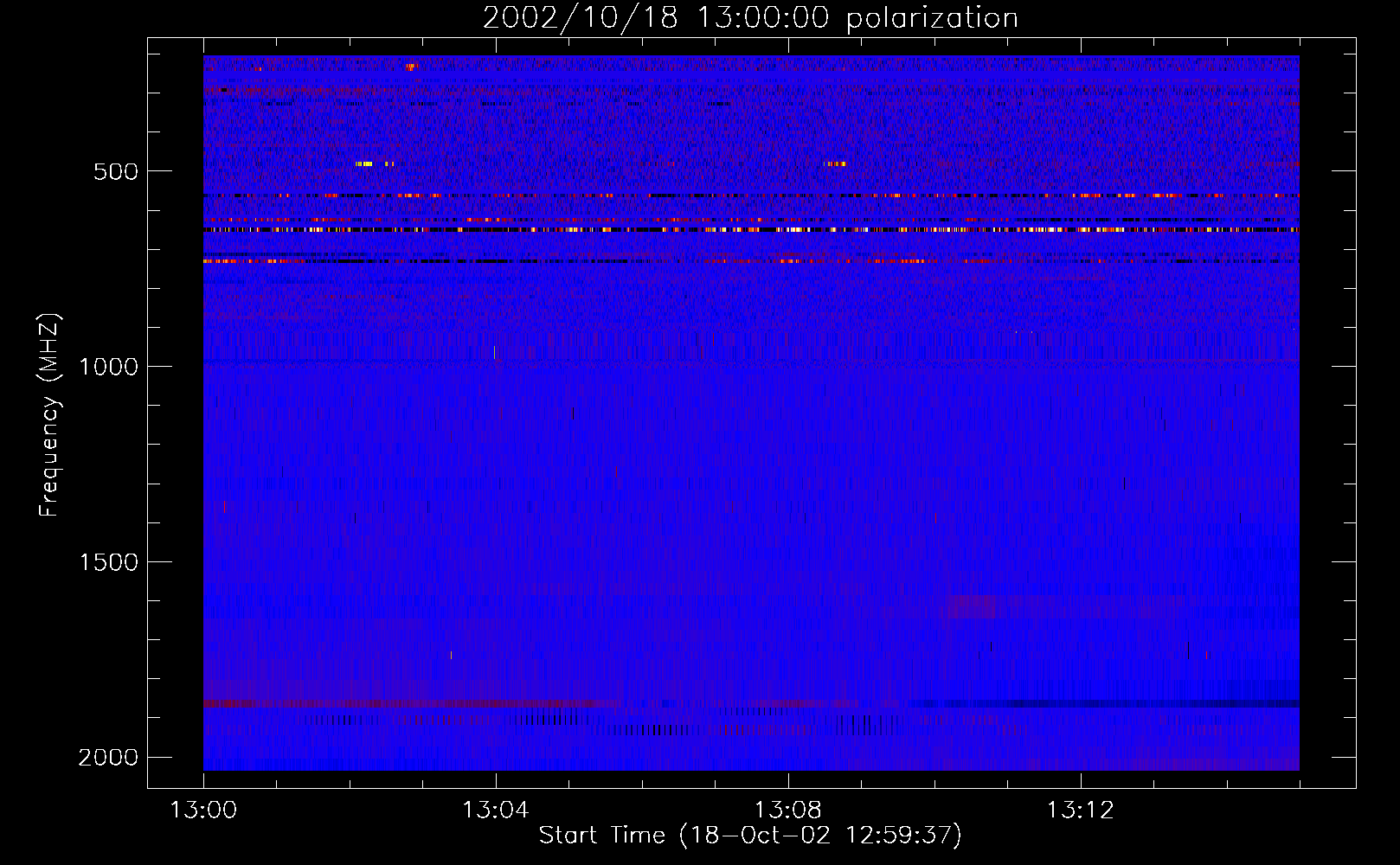Click the 13:08 time tick label
The height and width of the screenshot is (865, 1400).
tap(788, 811)
